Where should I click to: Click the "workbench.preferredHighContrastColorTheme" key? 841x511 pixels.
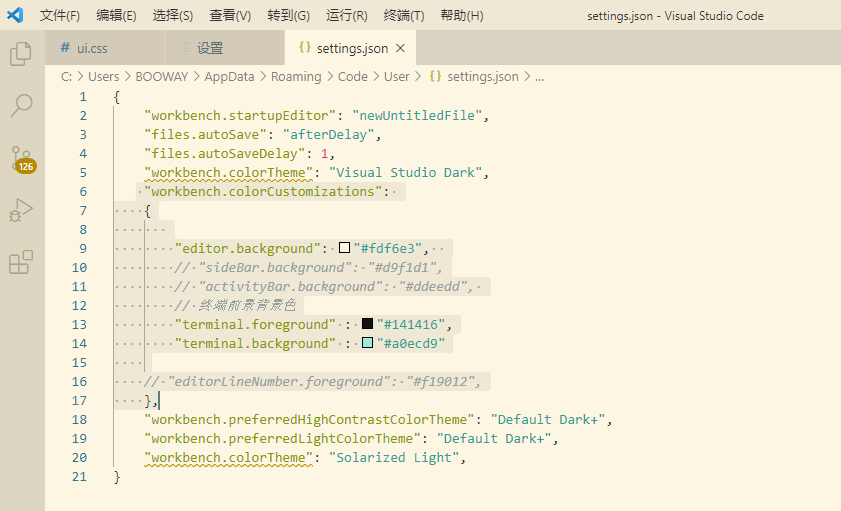tap(309, 420)
